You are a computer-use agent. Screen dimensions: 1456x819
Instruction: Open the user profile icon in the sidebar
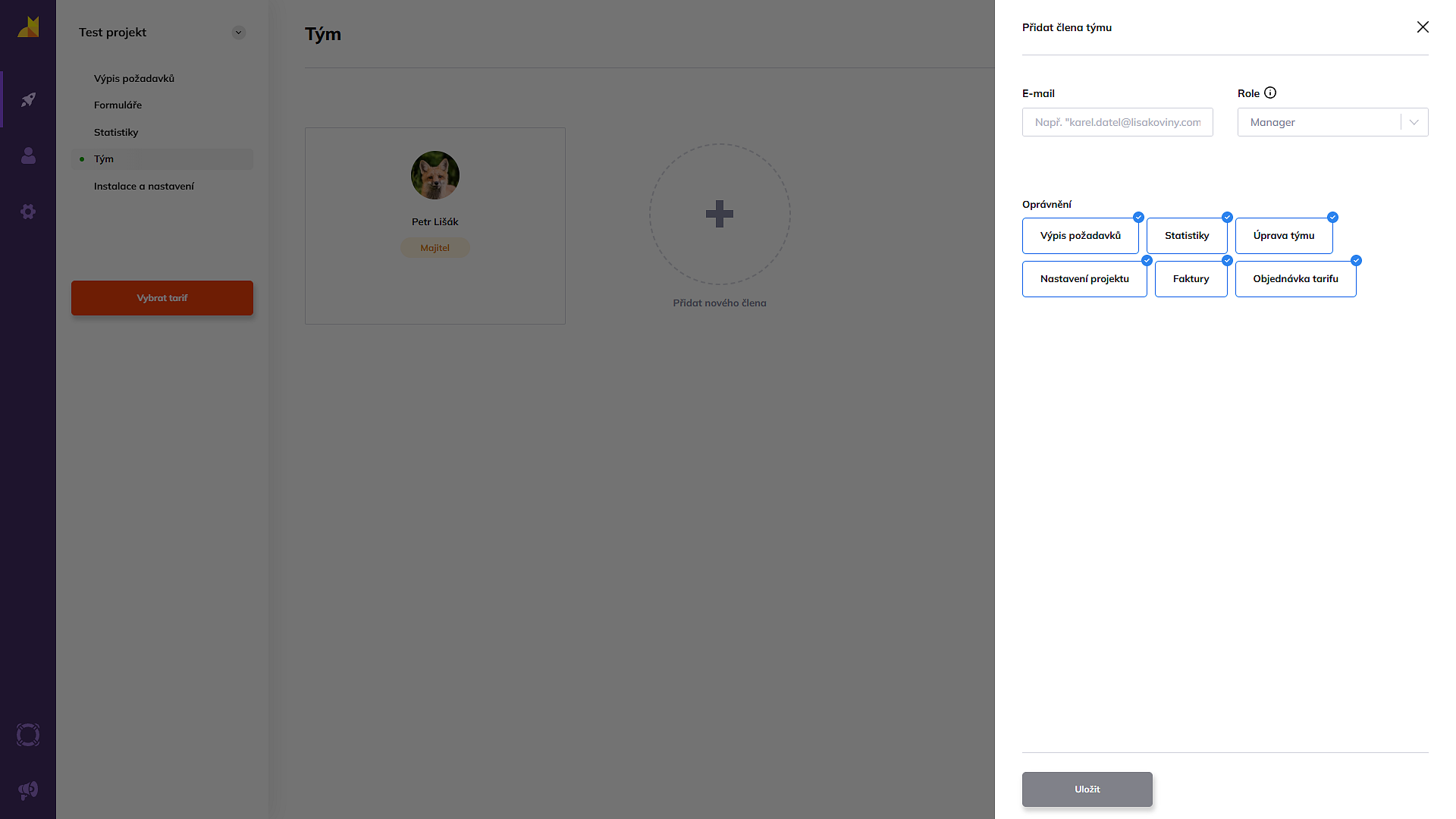coord(28,155)
